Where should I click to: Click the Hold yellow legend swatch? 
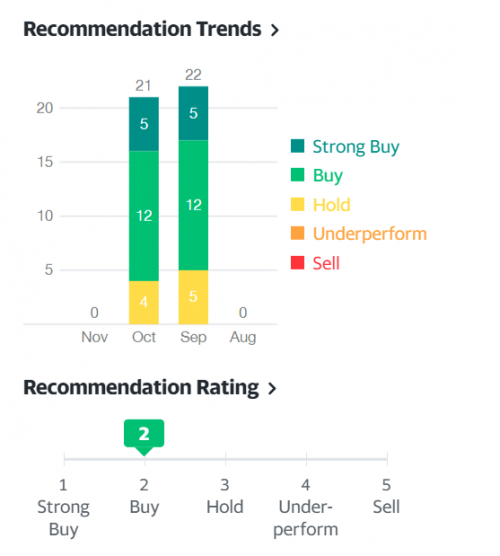click(297, 204)
